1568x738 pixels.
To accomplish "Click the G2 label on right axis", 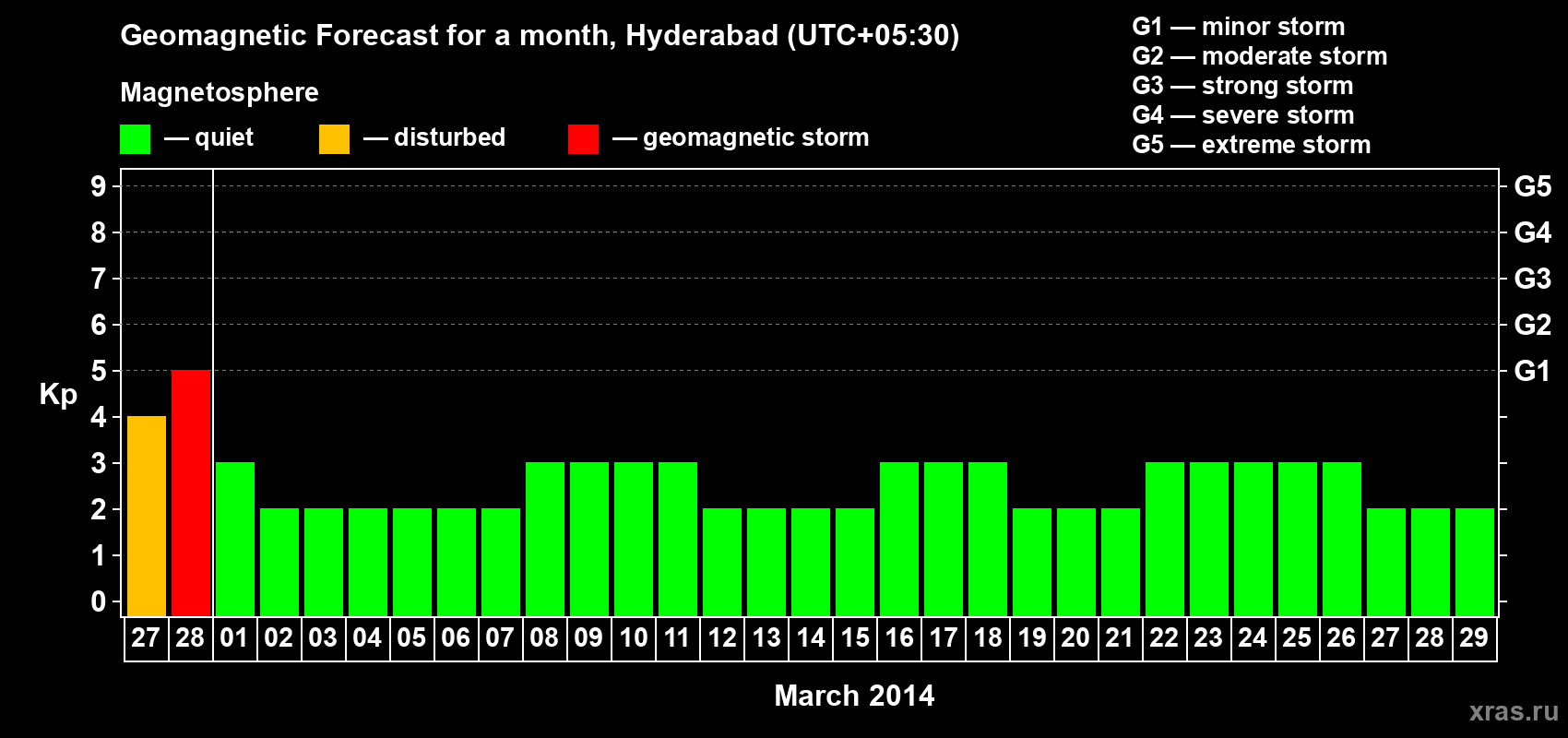I will [1533, 325].
